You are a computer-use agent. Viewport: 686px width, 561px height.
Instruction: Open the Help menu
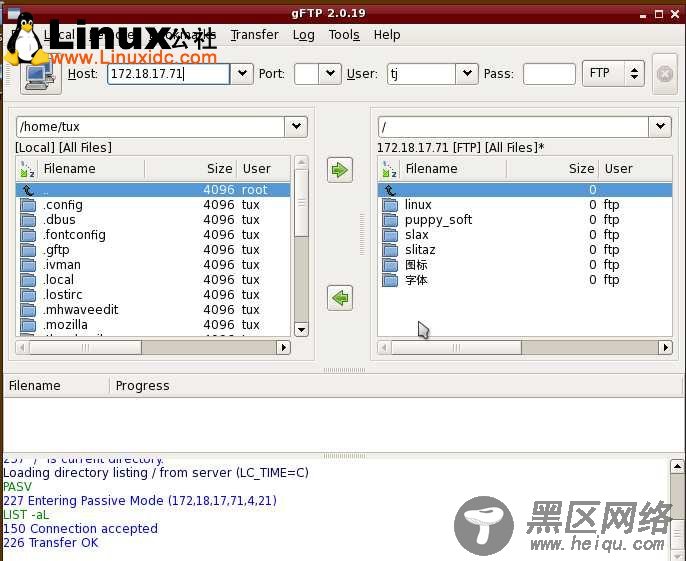pyautogui.click(x=387, y=35)
